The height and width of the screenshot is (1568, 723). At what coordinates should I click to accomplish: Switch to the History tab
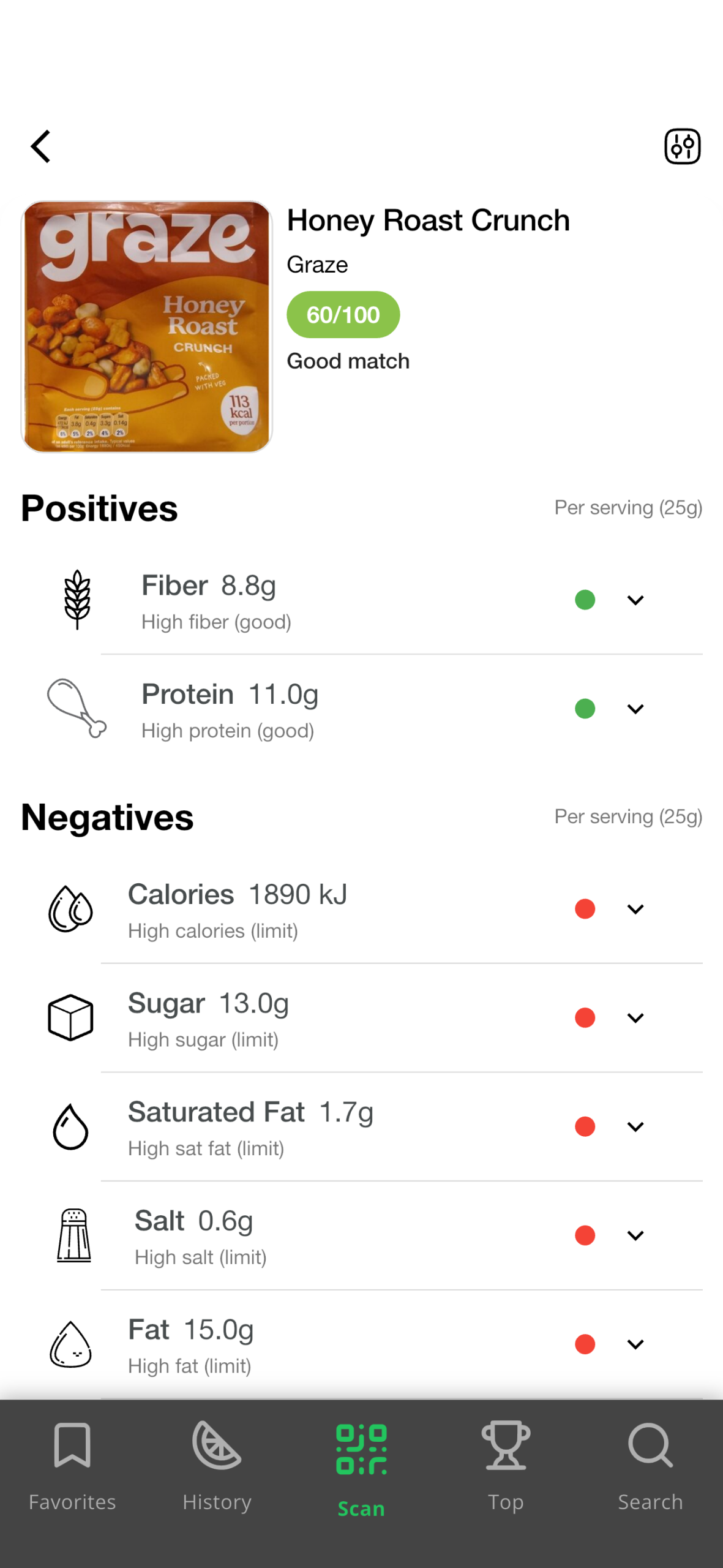pyautogui.click(x=217, y=1466)
